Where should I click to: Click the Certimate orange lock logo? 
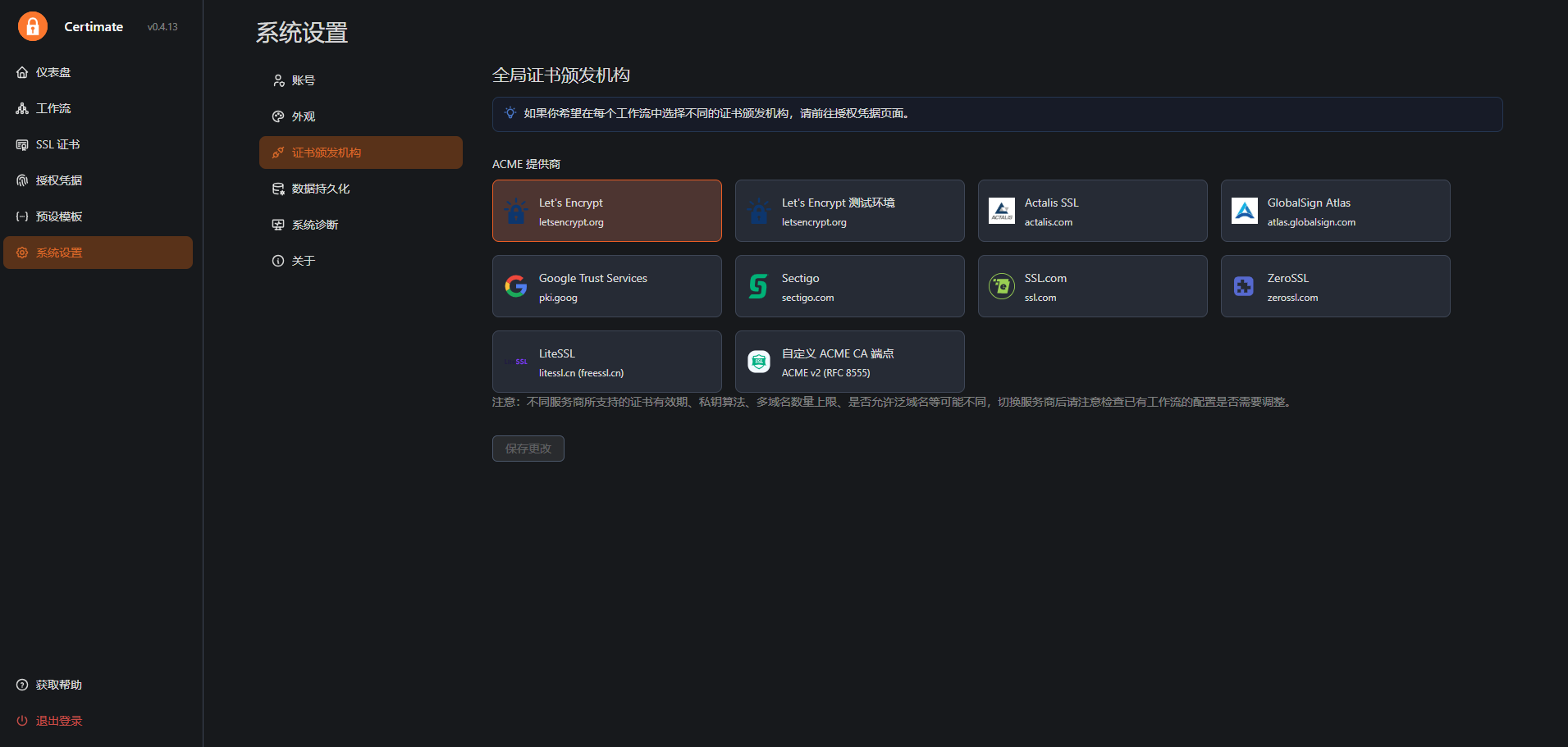(33, 26)
